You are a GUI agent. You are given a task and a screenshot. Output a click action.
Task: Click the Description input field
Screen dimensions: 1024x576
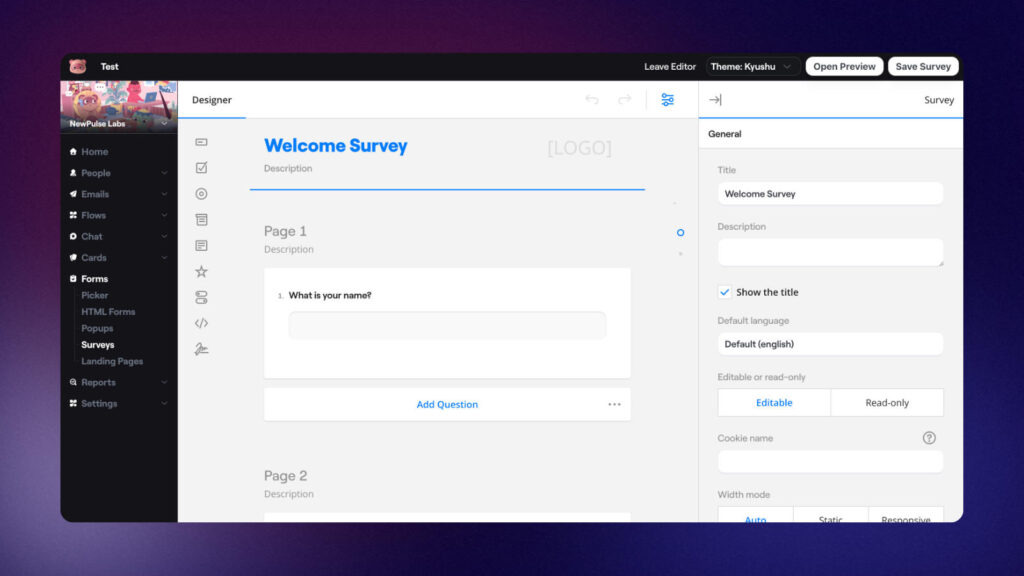830,252
